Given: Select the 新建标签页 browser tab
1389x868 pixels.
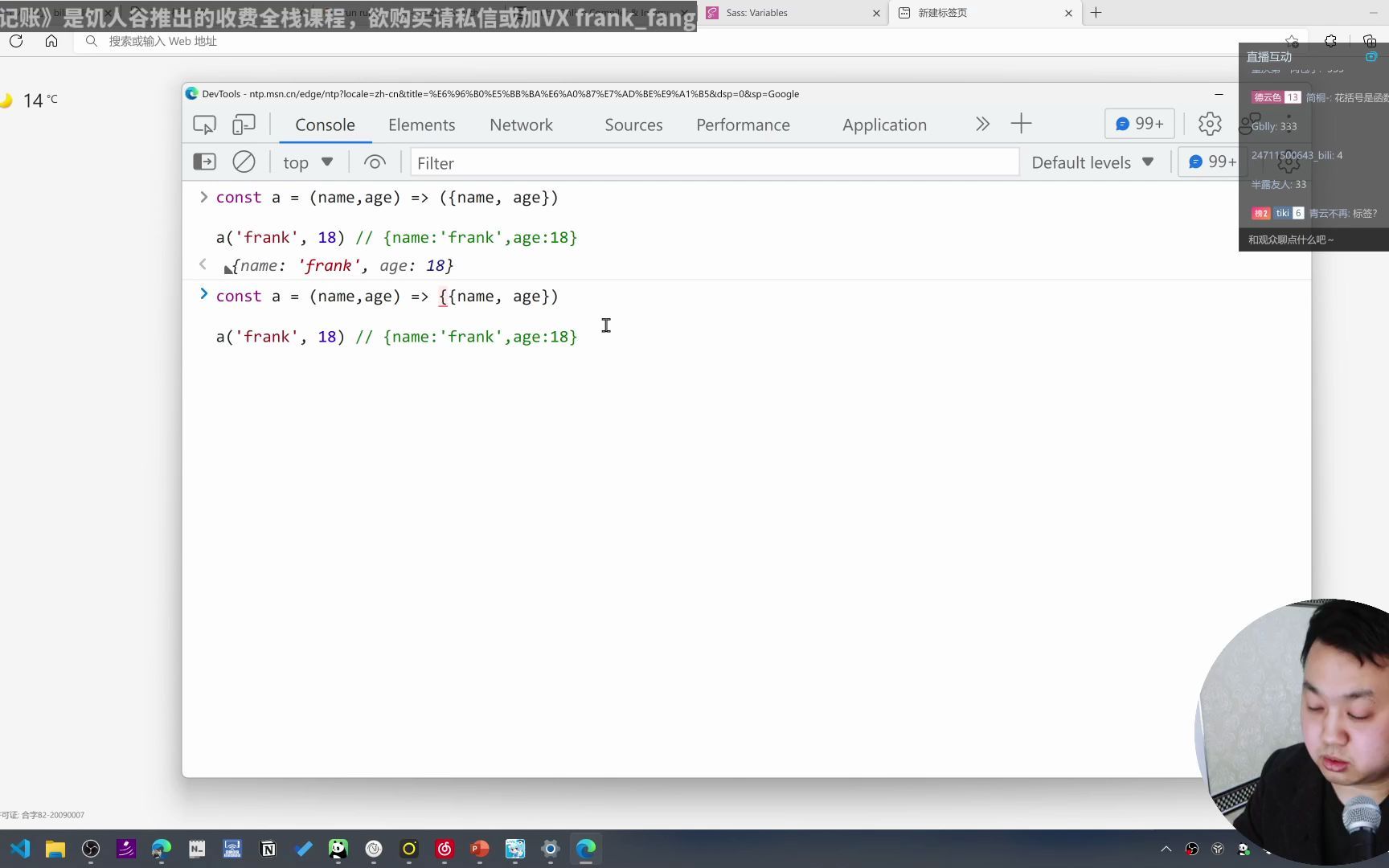Looking at the screenshot, I should 985,13.
